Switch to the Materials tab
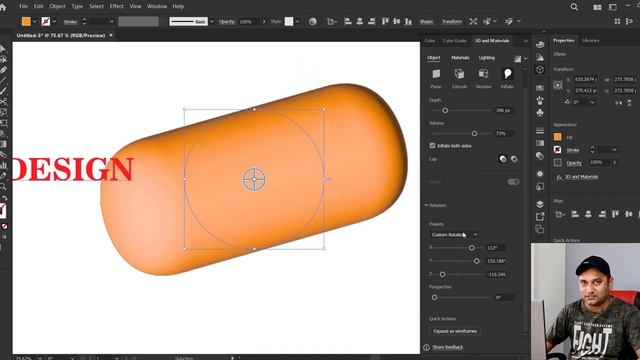This screenshot has width=640, height=360. tap(460, 58)
